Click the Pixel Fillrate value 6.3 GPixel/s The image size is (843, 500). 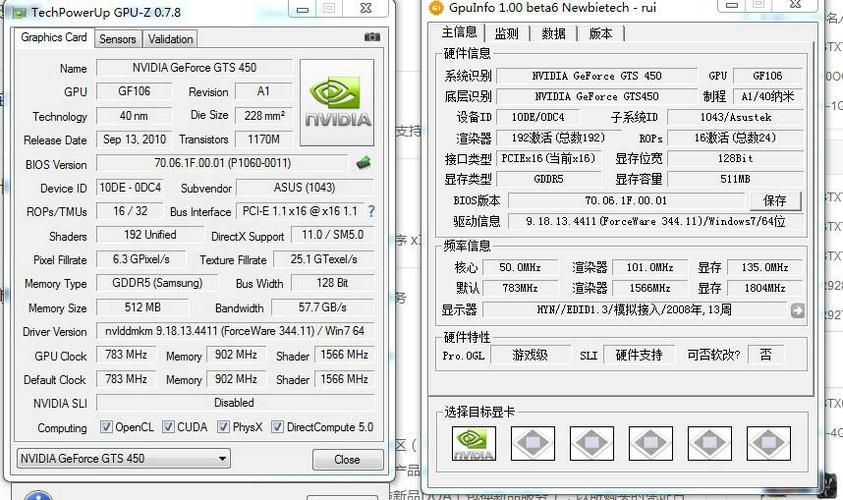141,259
